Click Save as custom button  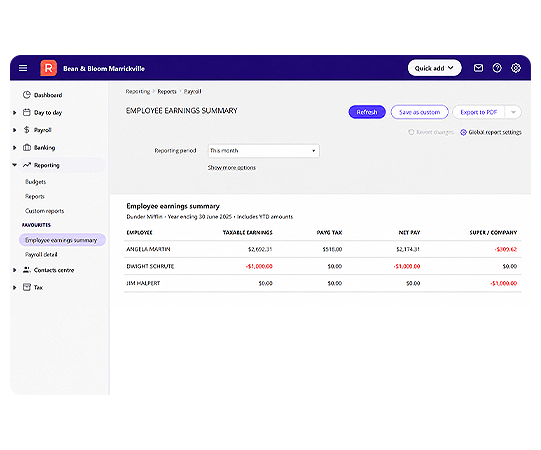[x=420, y=112]
